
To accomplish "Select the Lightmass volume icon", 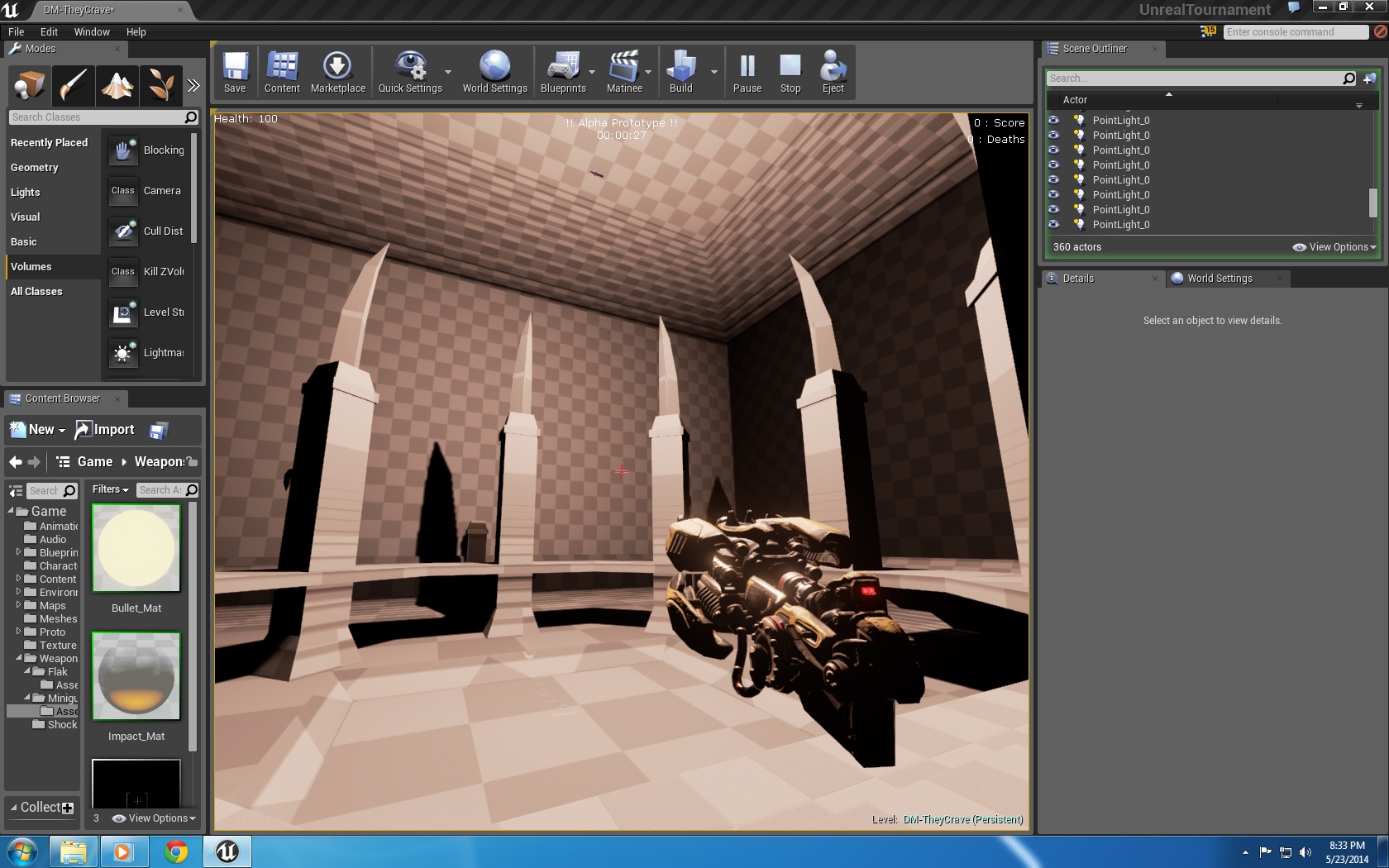I will pyautogui.click(x=123, y=353).
